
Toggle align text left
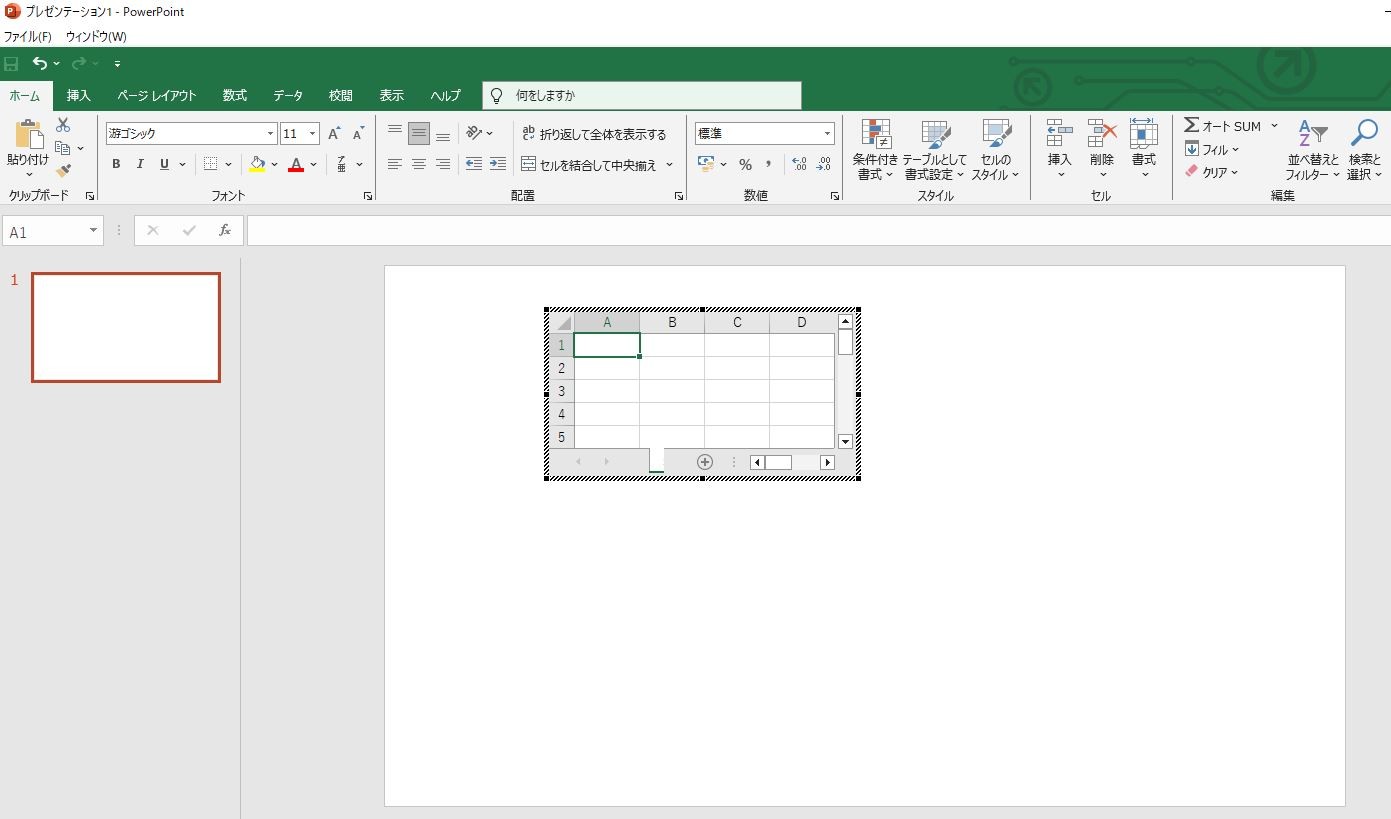coord(395,164)
